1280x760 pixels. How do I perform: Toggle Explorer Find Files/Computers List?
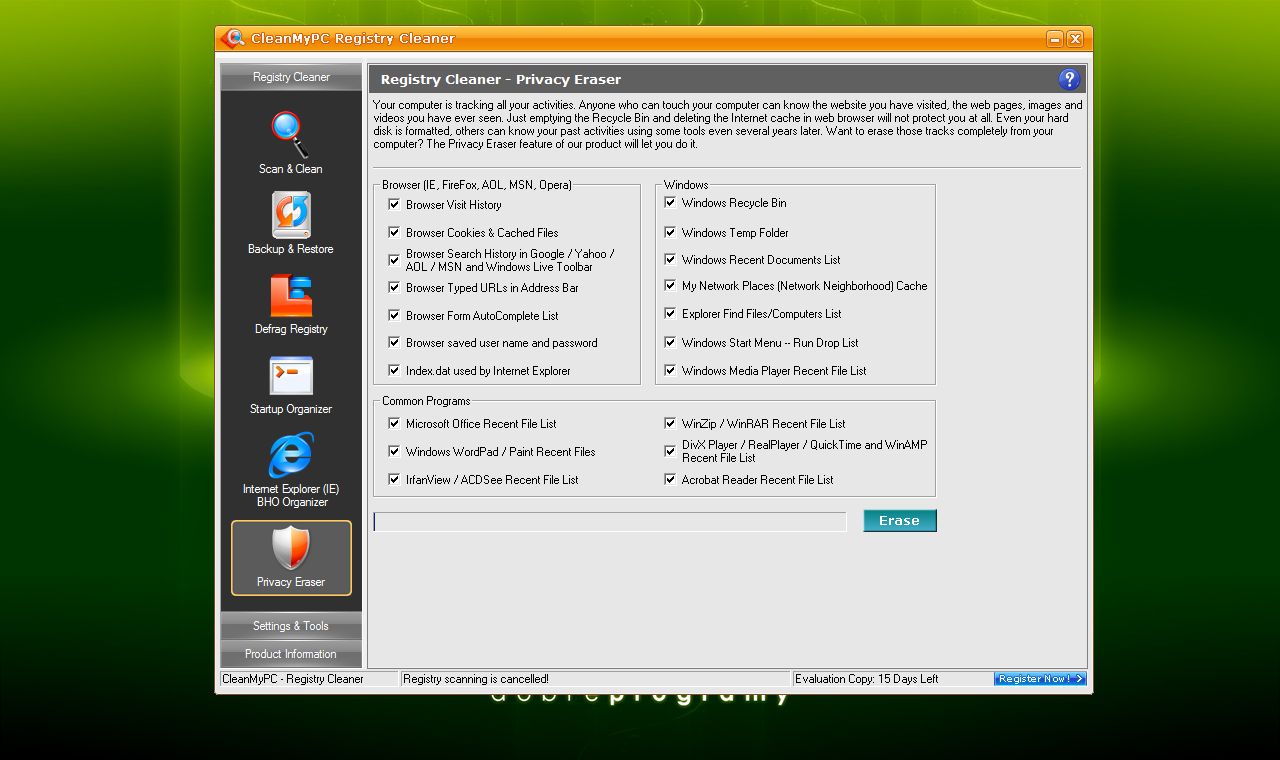click(670, 313)
